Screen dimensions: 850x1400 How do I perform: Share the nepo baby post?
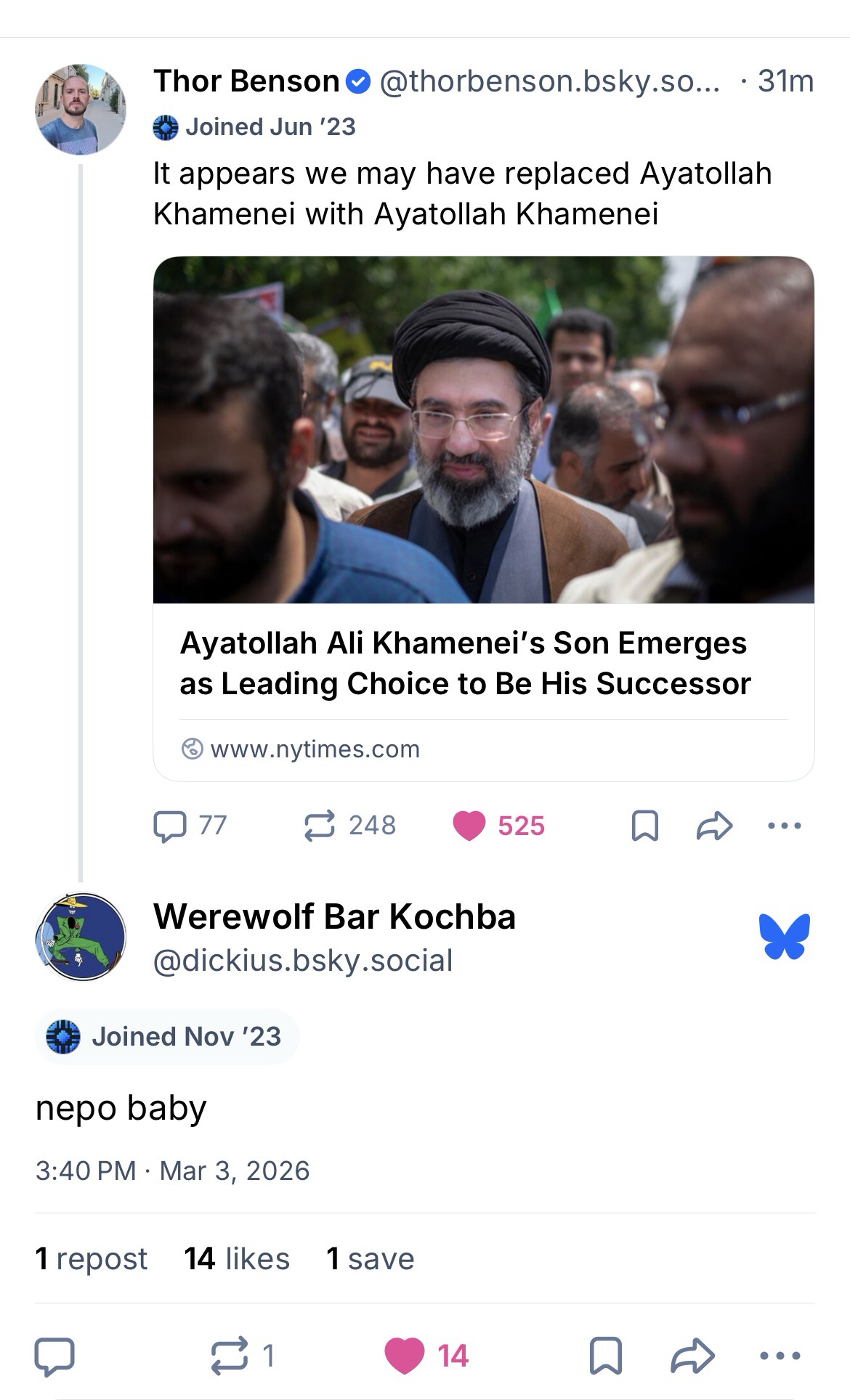point(692,1356)
